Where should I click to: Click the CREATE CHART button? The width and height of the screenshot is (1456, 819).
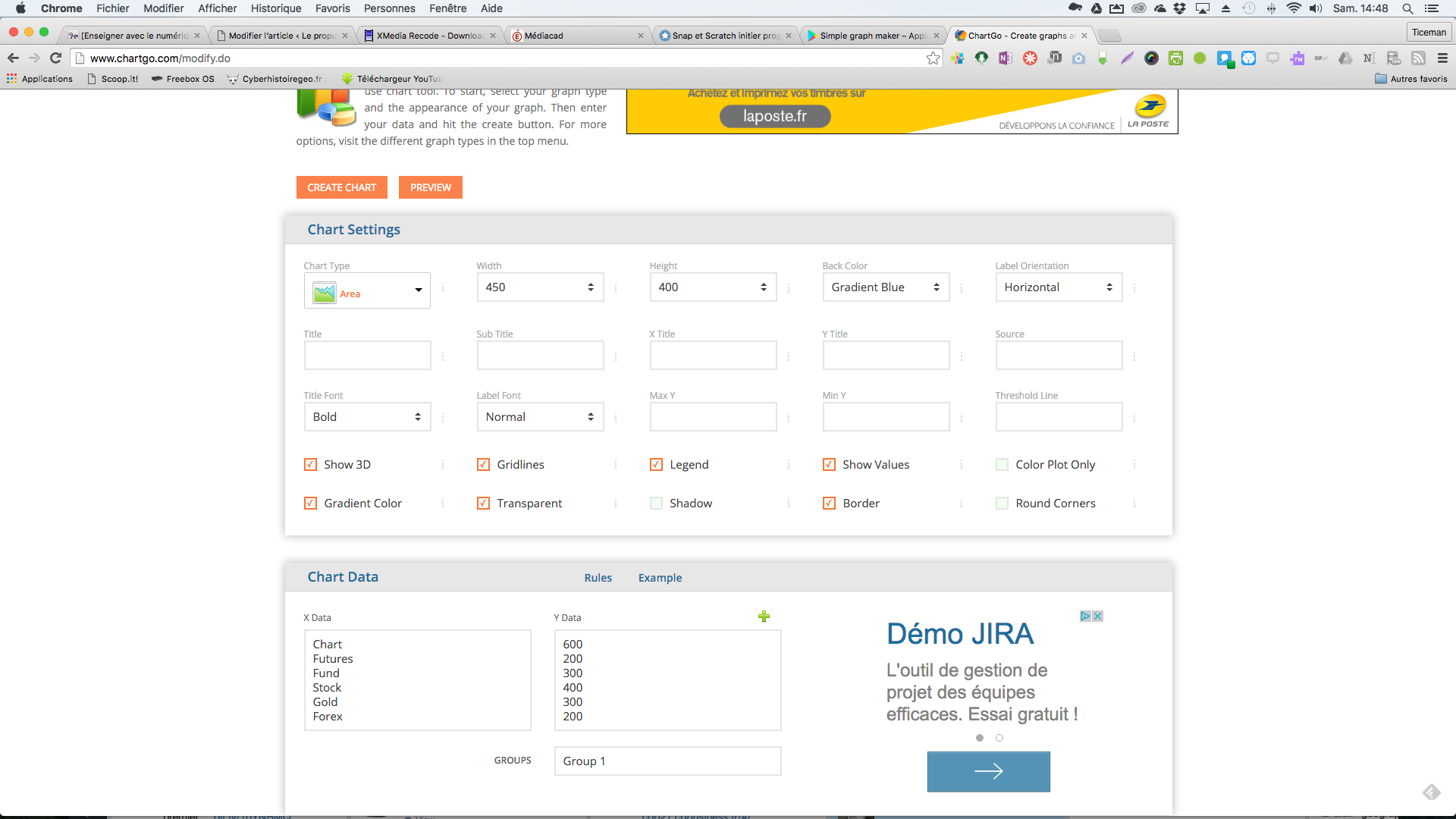pos(341,187)
